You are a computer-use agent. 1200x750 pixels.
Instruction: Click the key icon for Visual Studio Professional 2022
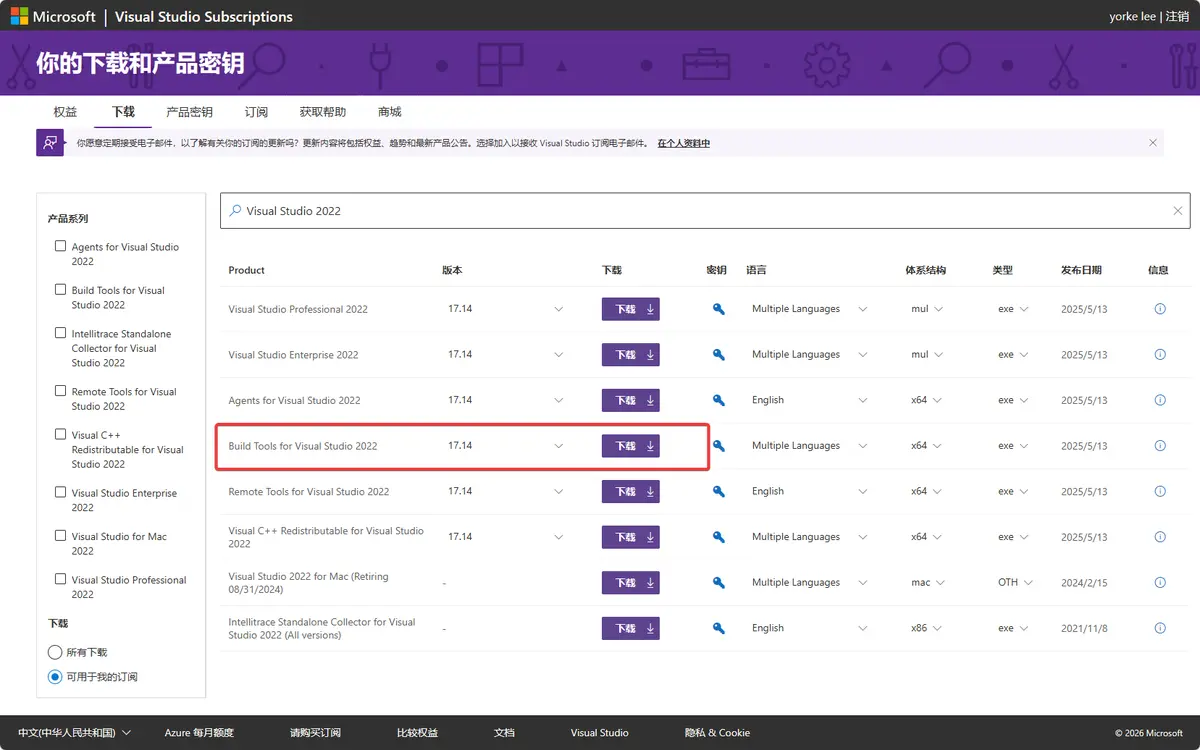(x=718, y=309)
